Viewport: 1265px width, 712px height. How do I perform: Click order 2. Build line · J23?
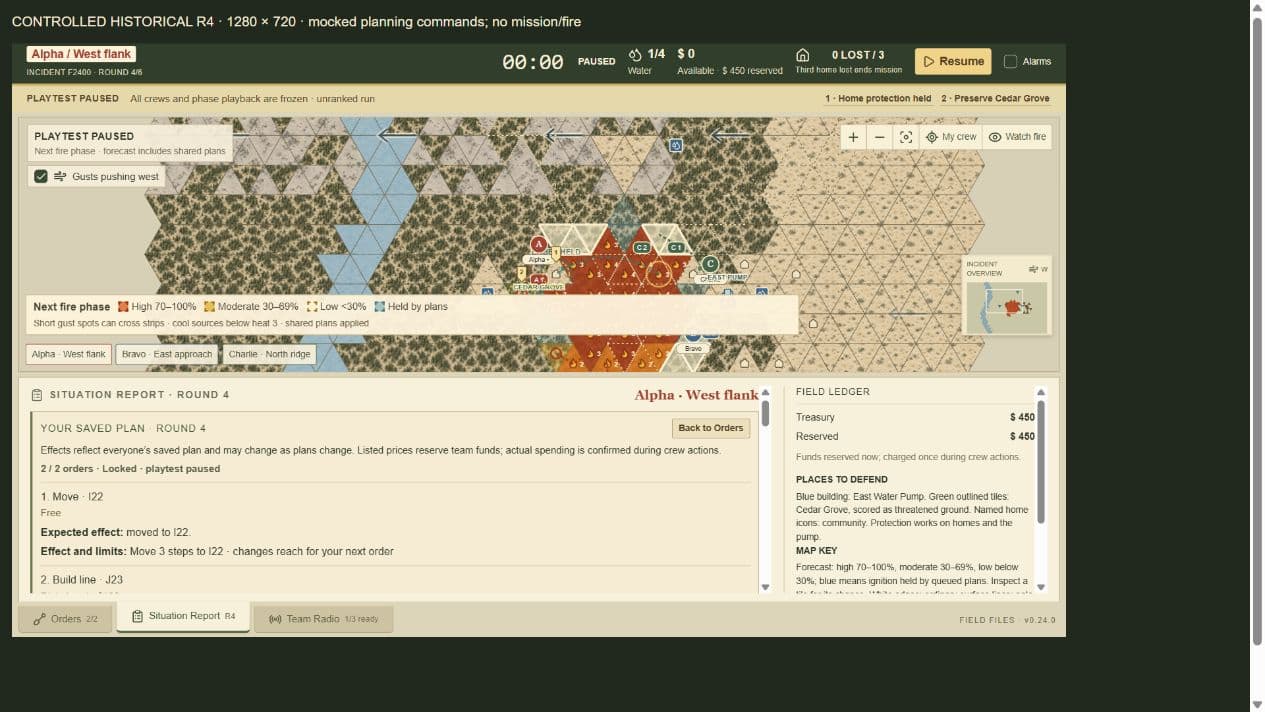(82, 580)
